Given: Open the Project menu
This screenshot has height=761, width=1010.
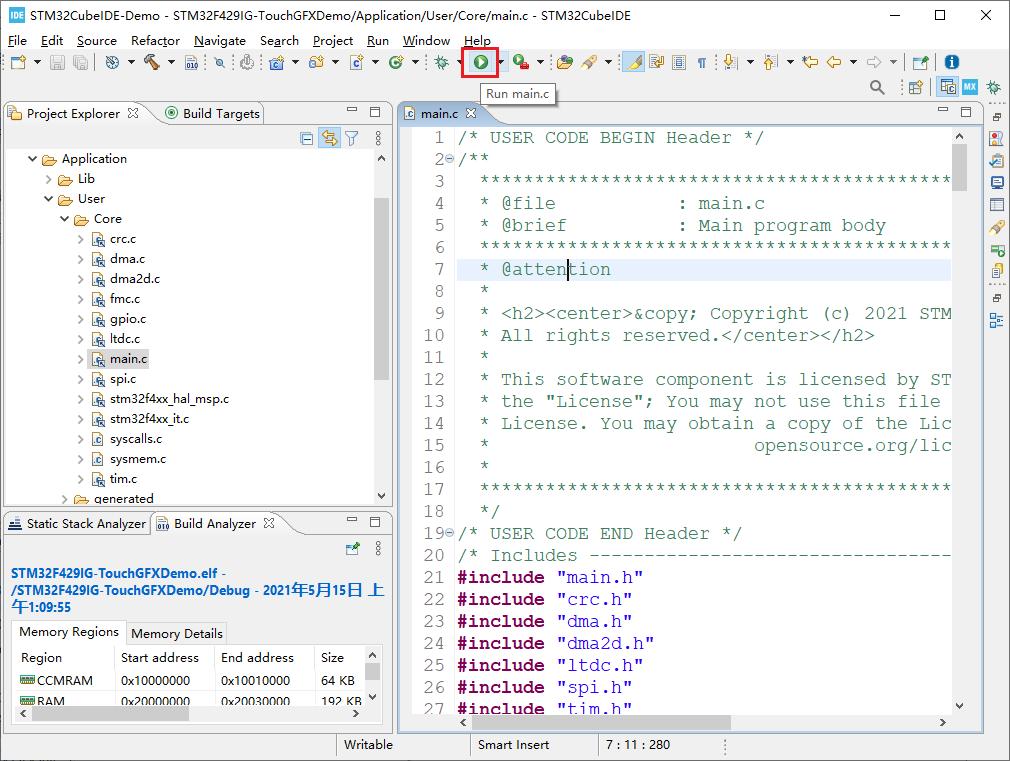Looking at the screenshot, I should [332, 40].
